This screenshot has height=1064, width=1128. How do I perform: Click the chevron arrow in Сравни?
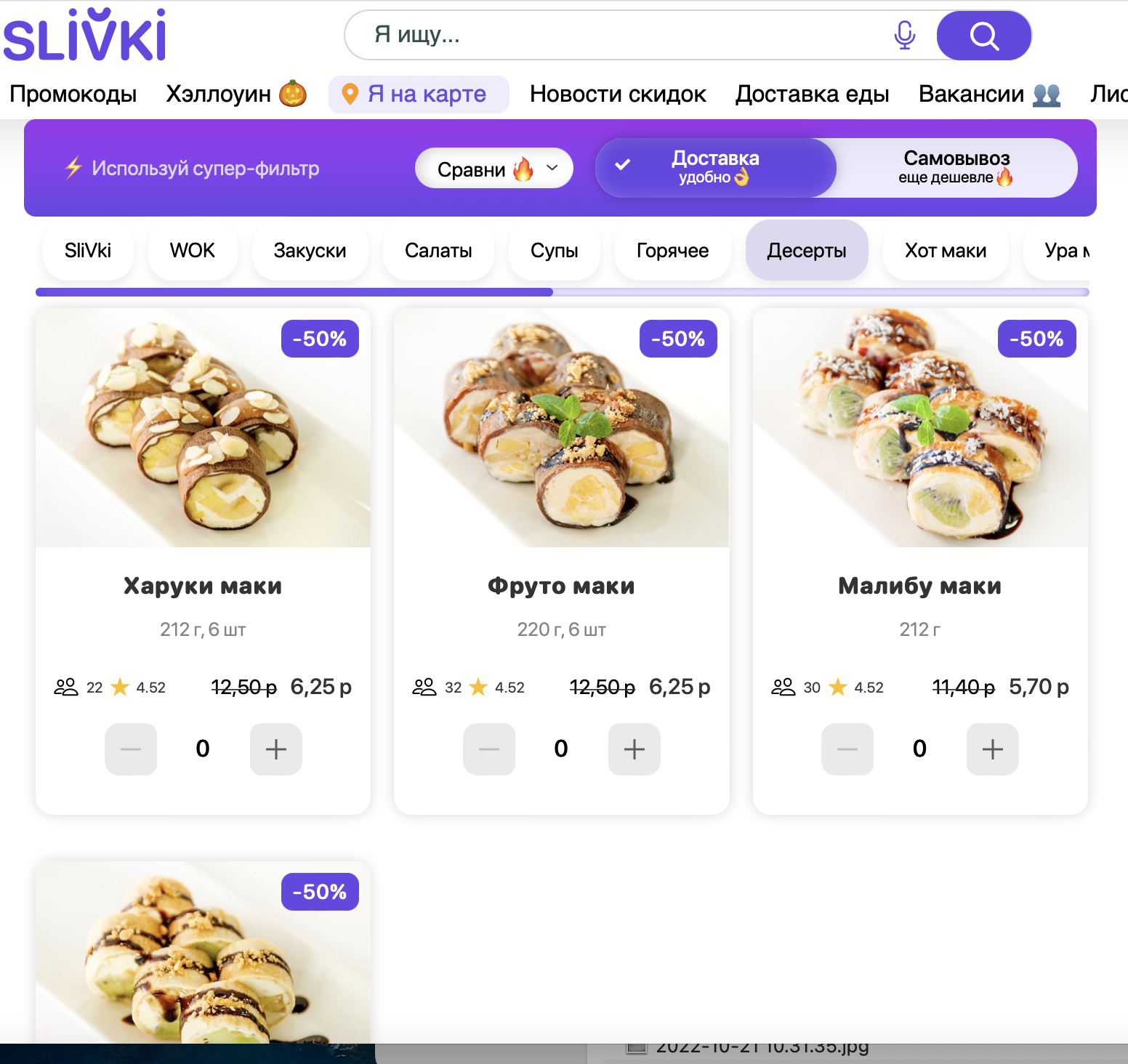(x=552, y=168)
